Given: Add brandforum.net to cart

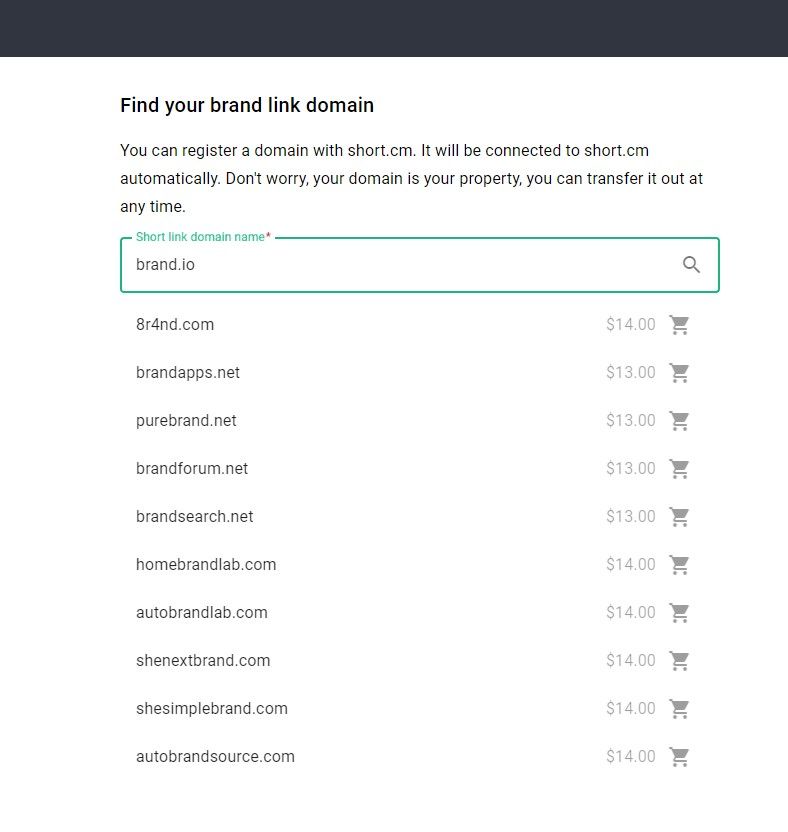Looking at the screenshot, I should pyautogui.click(x=680, y=468).
